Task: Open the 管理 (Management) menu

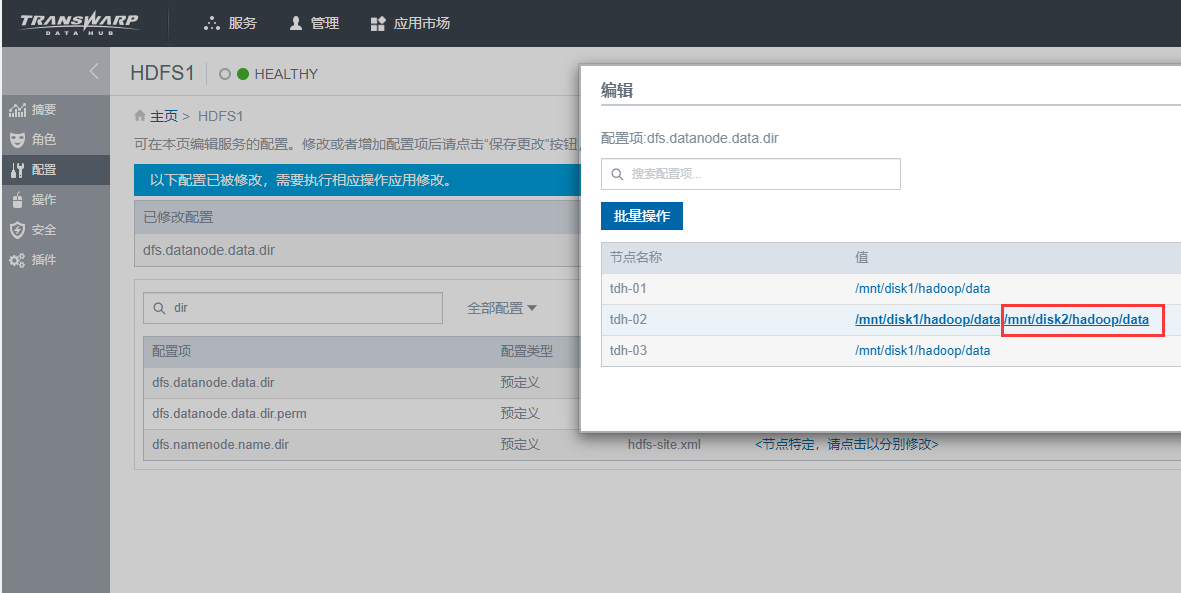Action: [314, 22]
